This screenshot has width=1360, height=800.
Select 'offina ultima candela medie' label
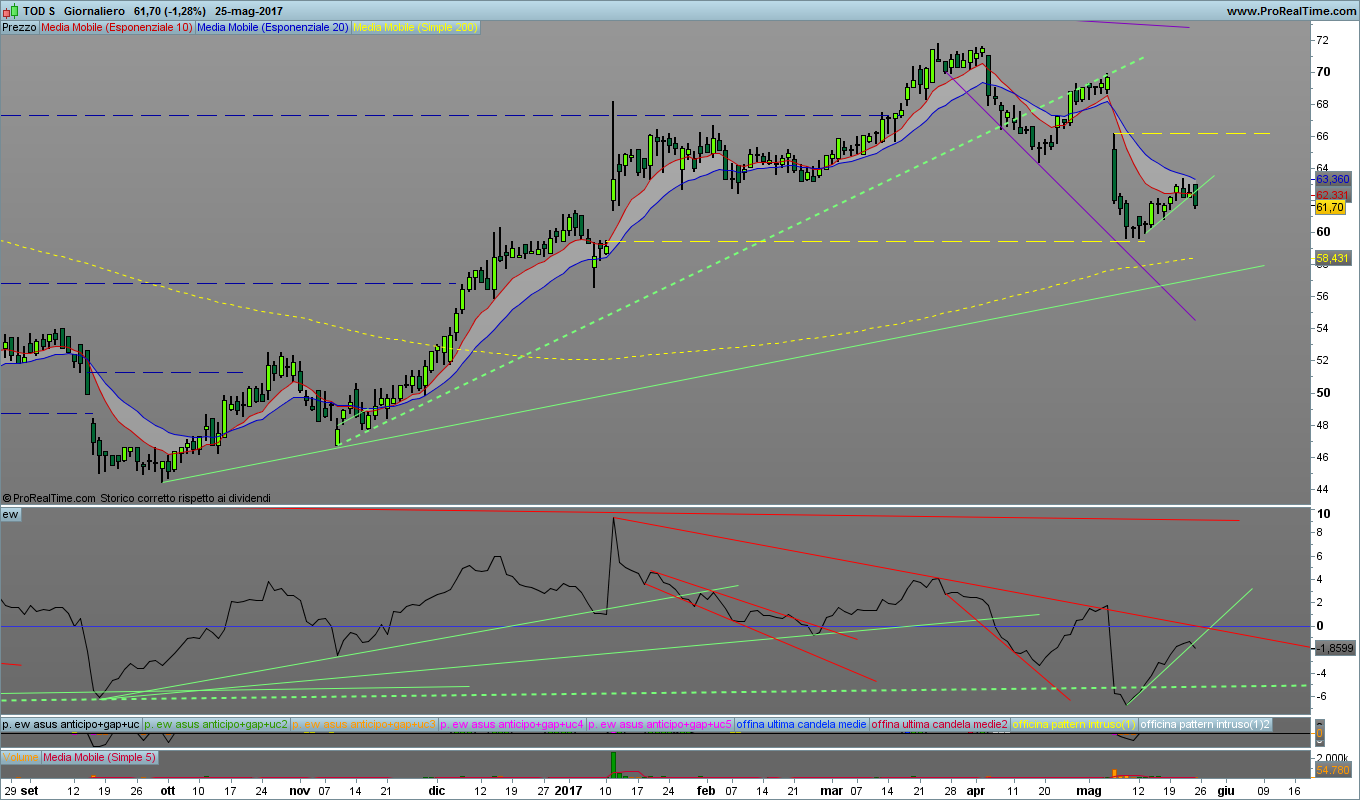point(801,723)
